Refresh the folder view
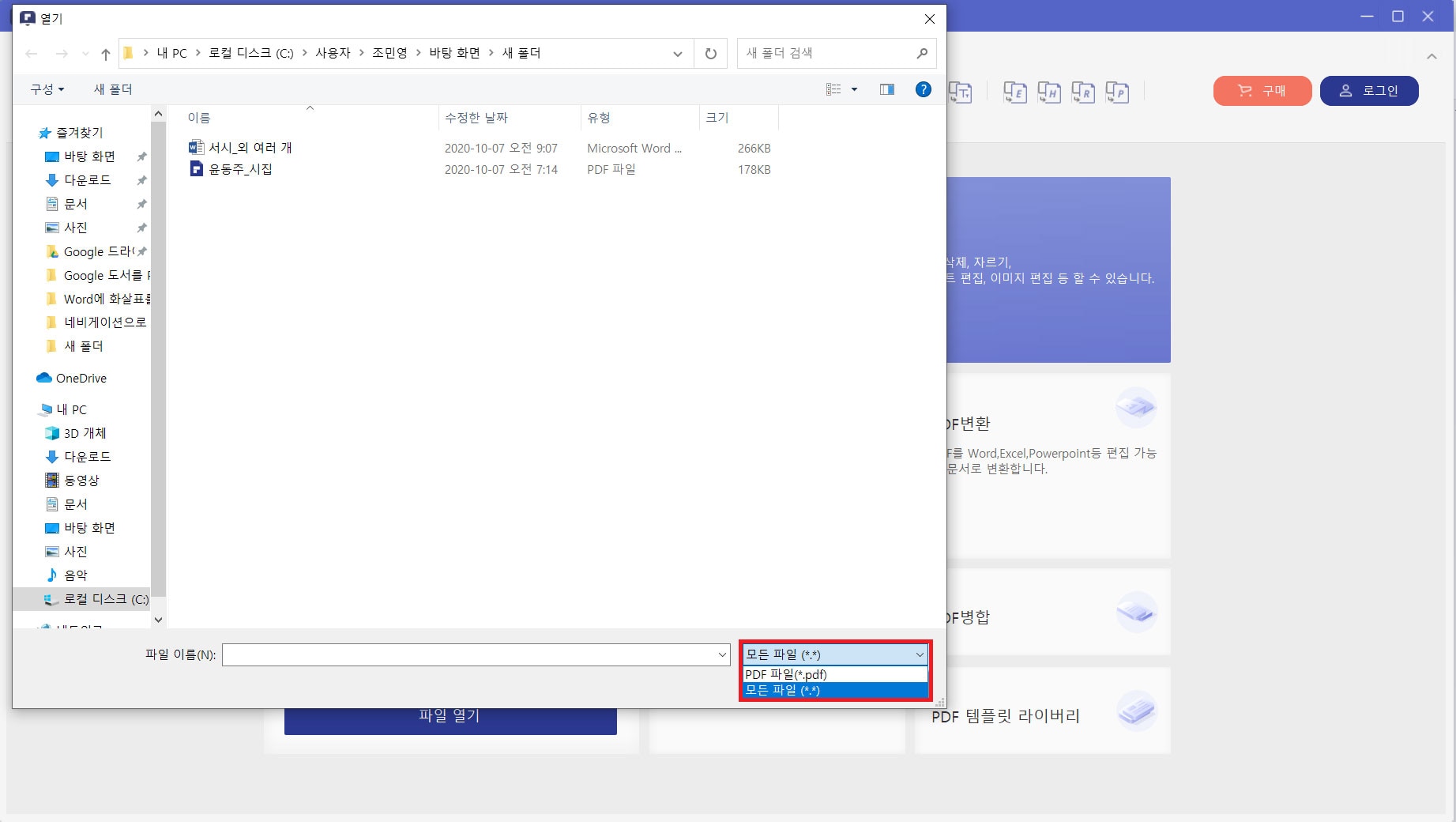 pos(711,54)
